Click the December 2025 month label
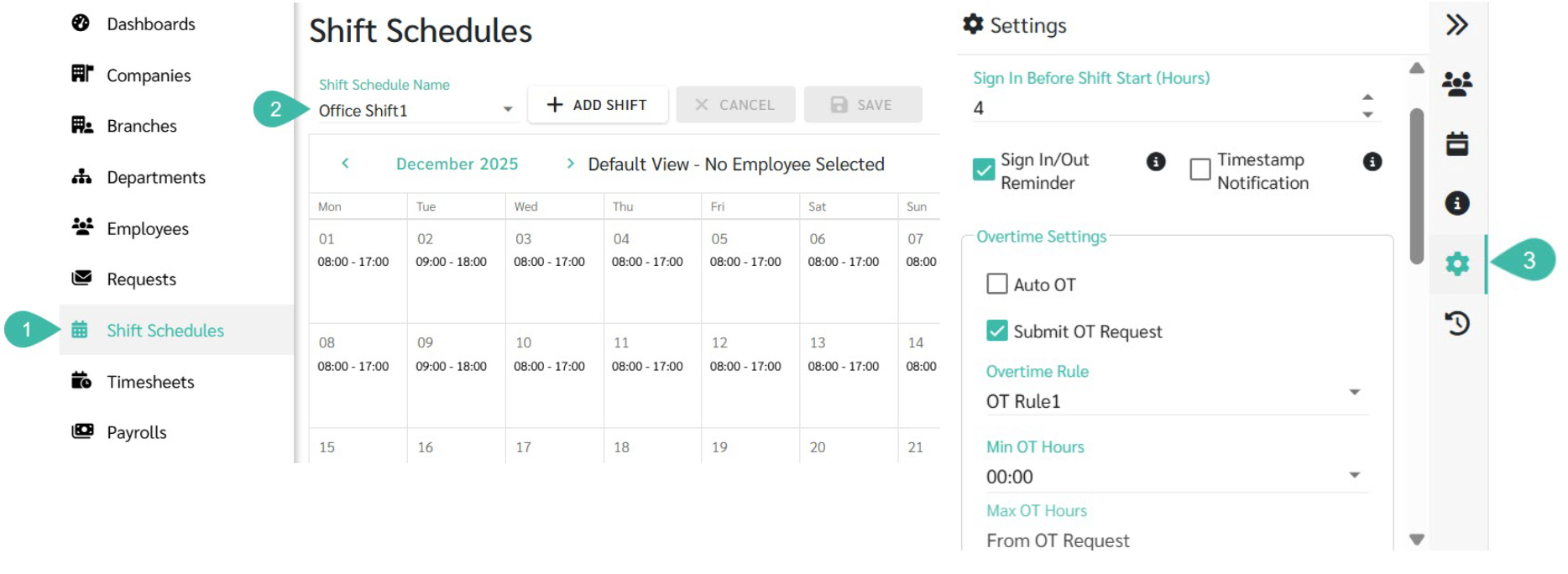The height and width of the screenshot is (574, 1568). 457,164
